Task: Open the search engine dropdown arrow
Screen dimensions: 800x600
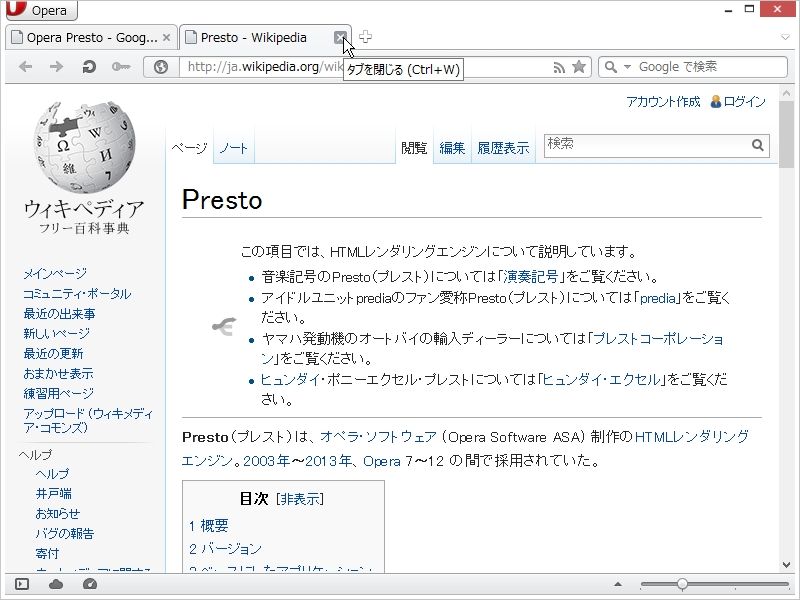Action: tap(628, 67)
